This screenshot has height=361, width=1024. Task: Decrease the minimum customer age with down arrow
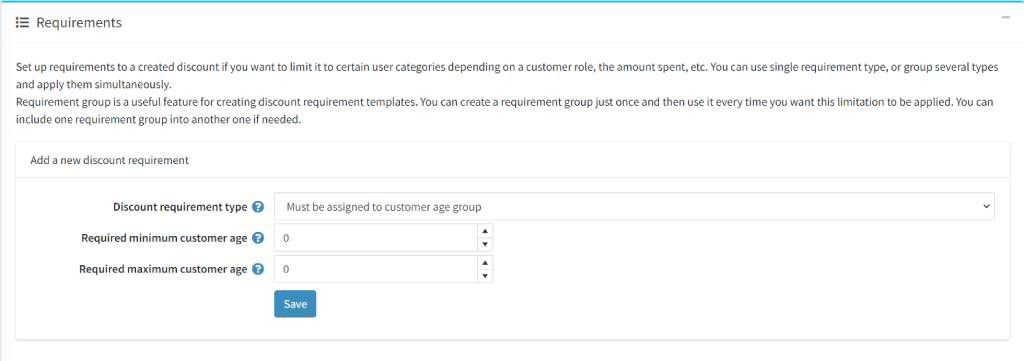coord(485,245)
